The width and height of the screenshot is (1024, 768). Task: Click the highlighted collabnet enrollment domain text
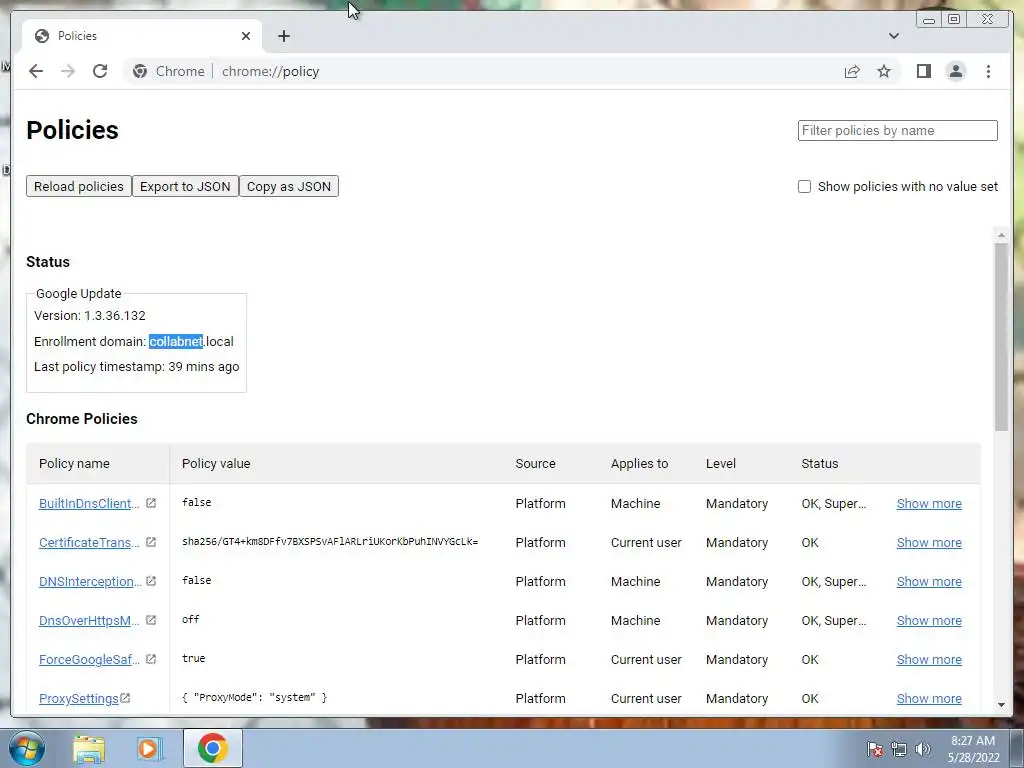click(176, 342)
